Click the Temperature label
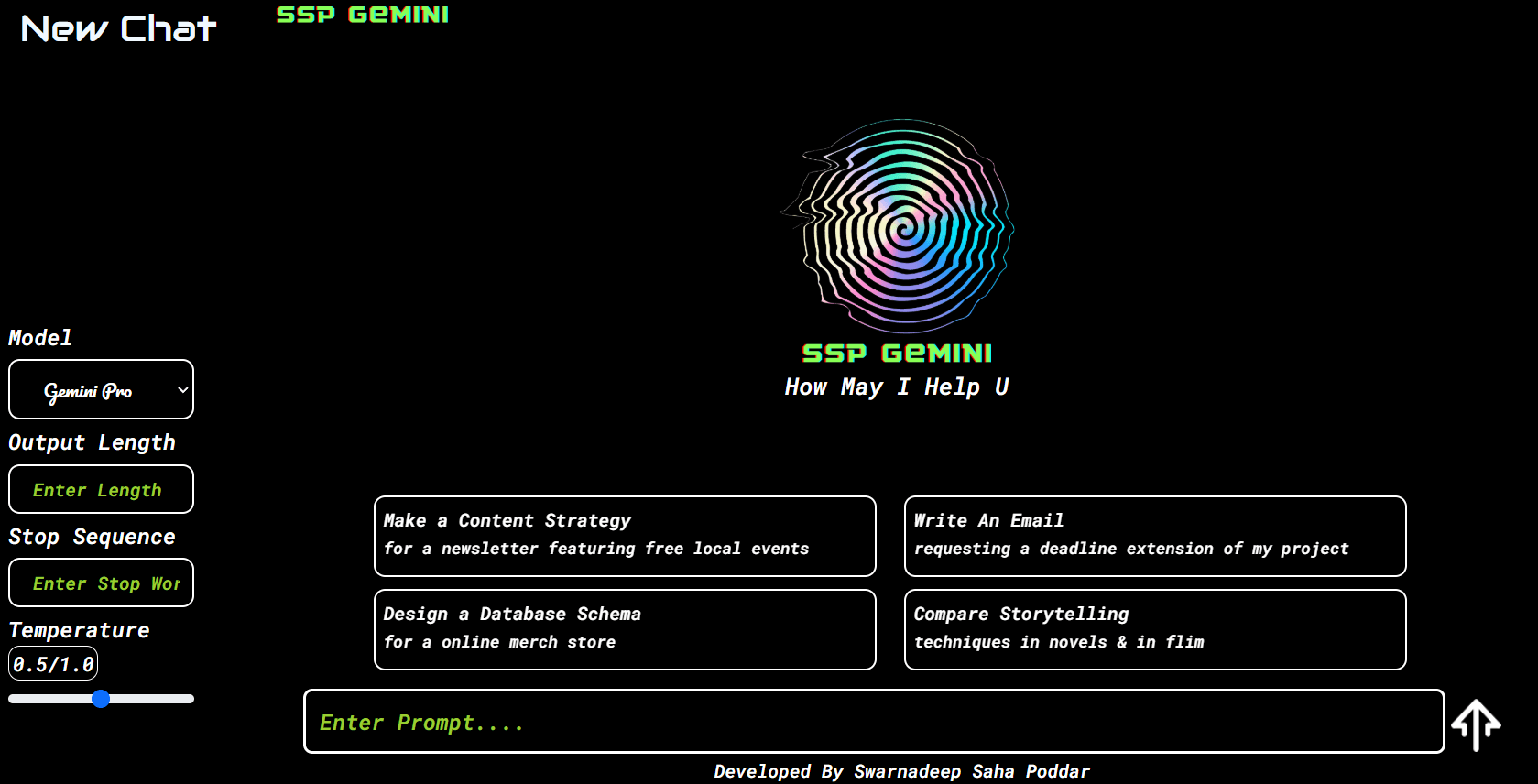The image size is (1538, 784). pos(79,630)
